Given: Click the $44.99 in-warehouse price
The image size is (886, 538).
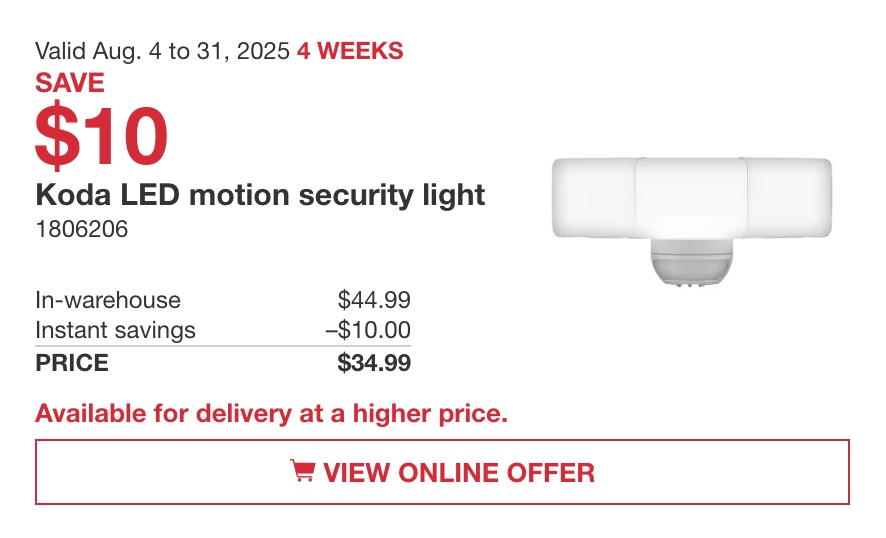Looking at the screenshot, I should 374,300.
